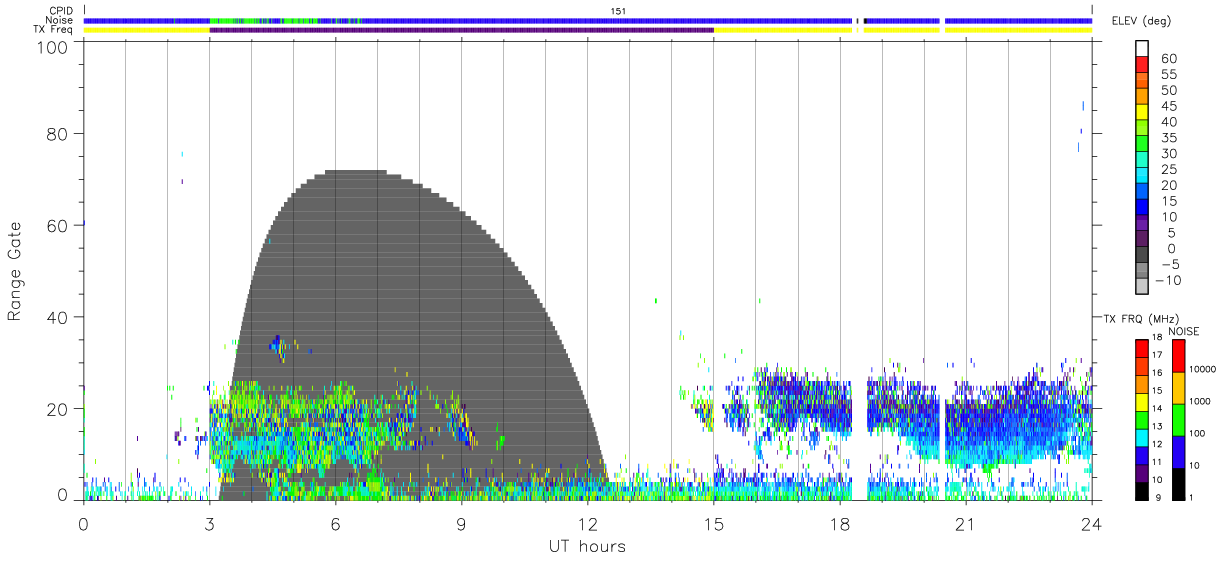This screenshot has height=567, width=1228.
Task: Pick the white top box of ELEV colorbar
Action: pyautogui.click(x=1143, y=48)
